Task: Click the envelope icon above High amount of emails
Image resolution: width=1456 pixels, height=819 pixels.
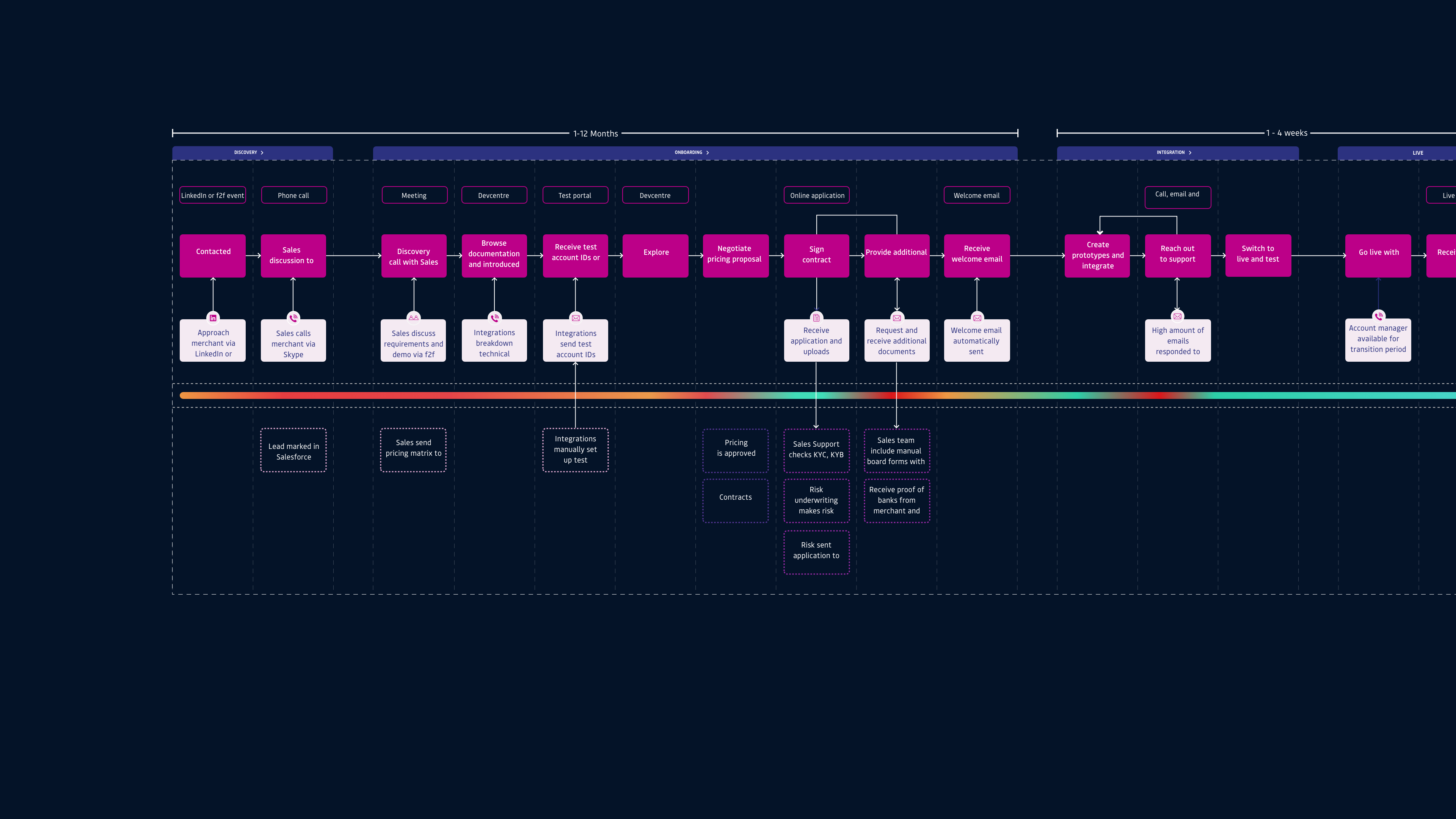Action: [x=1177, y=317]
